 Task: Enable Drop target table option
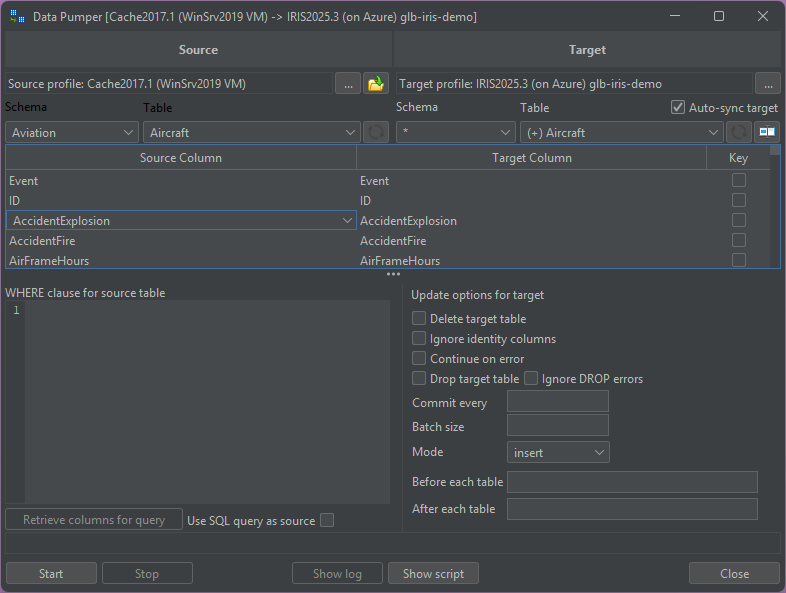click(x=419, y=378)
